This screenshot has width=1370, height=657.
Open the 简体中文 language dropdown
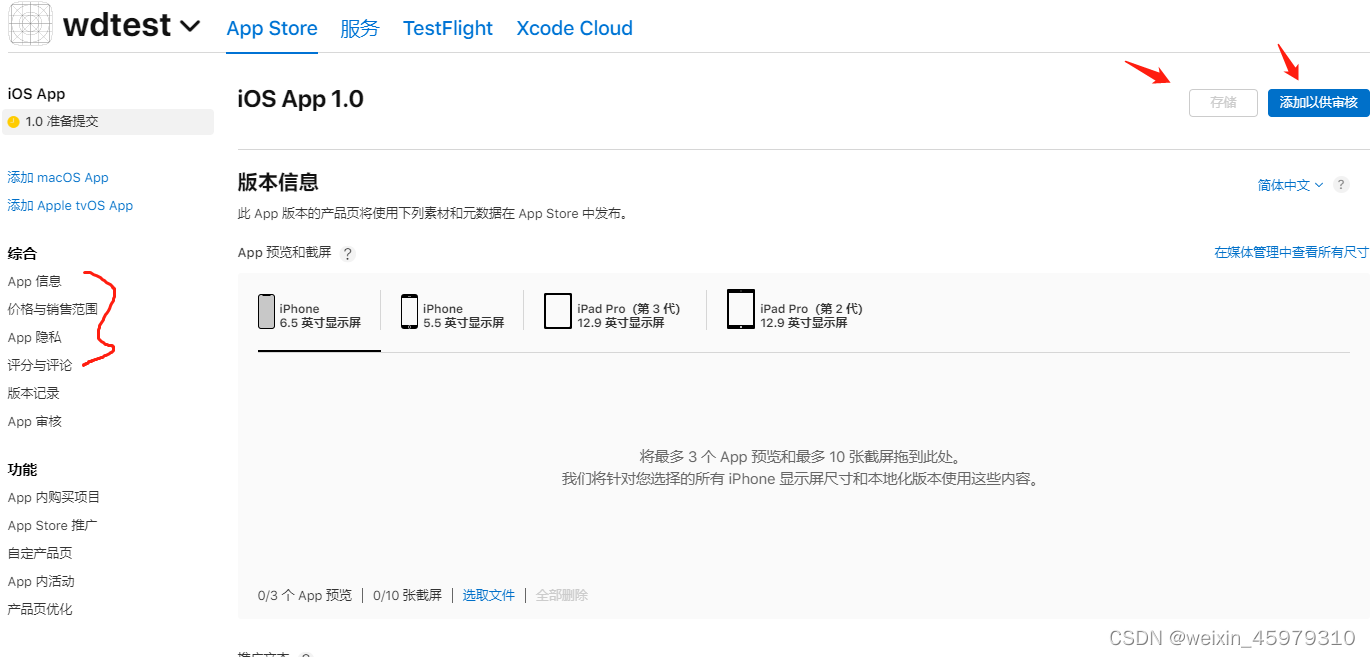click(x=1290, y=185)
